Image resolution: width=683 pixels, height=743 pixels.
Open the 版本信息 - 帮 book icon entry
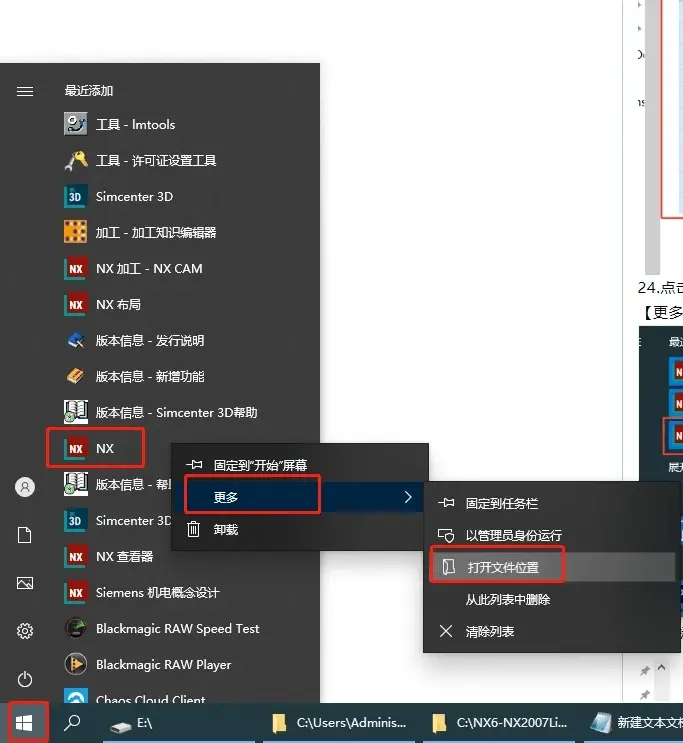75,484
